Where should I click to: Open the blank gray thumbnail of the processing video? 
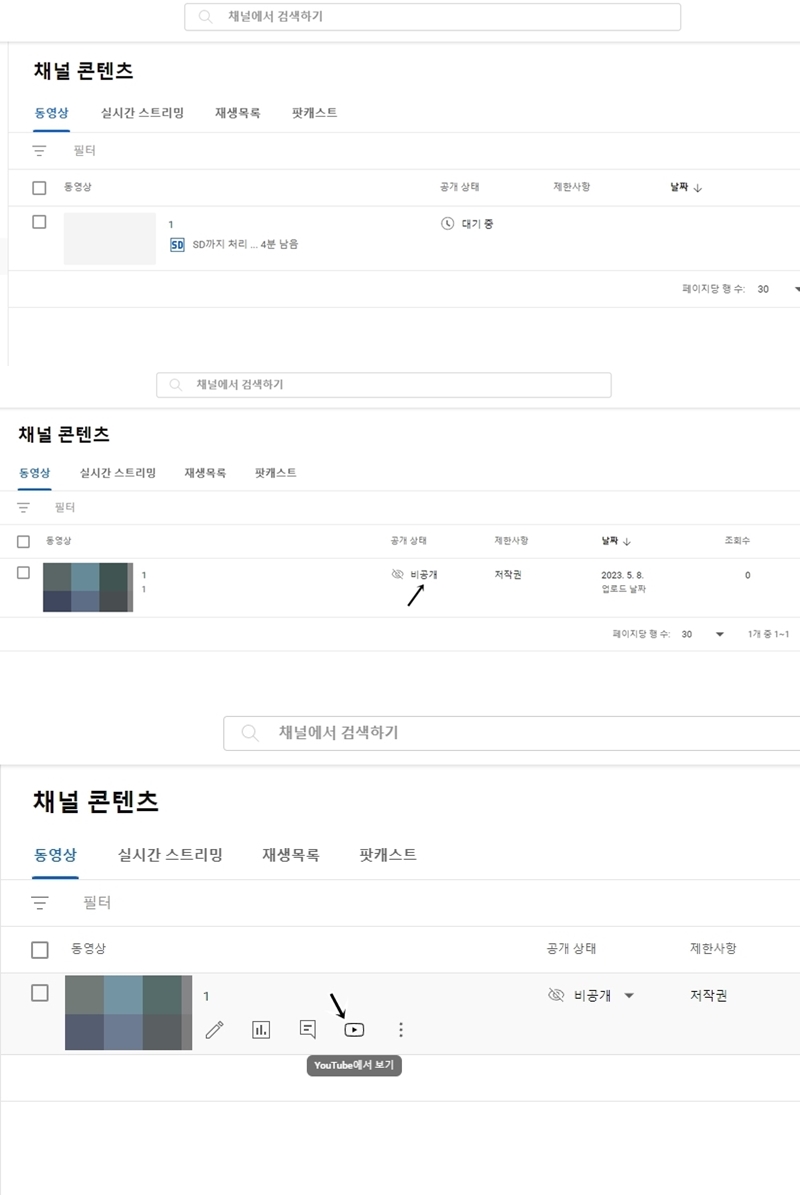coord(110,239)
